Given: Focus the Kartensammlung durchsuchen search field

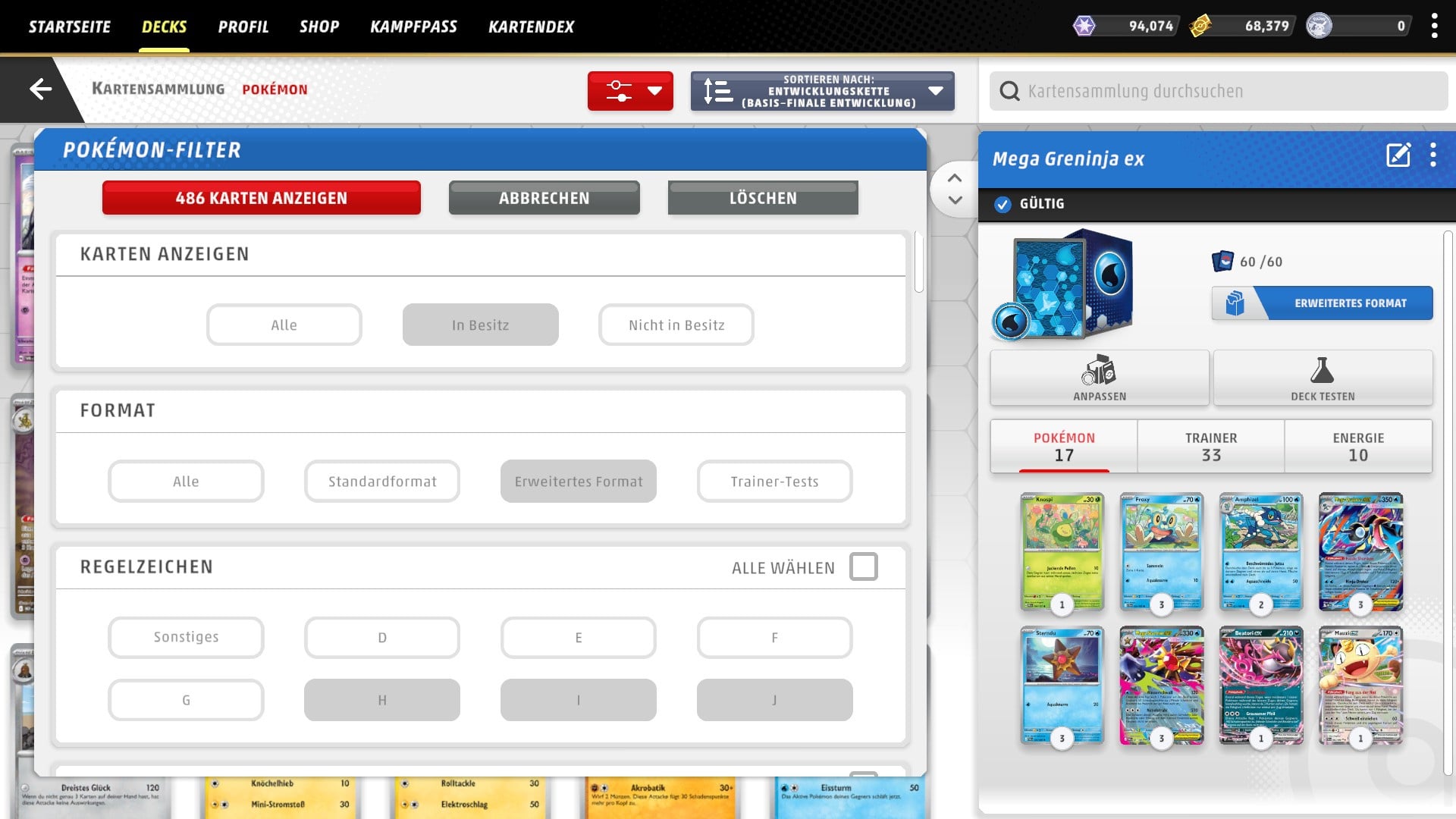Looking at the screenshot, I should click(1219, 91).
